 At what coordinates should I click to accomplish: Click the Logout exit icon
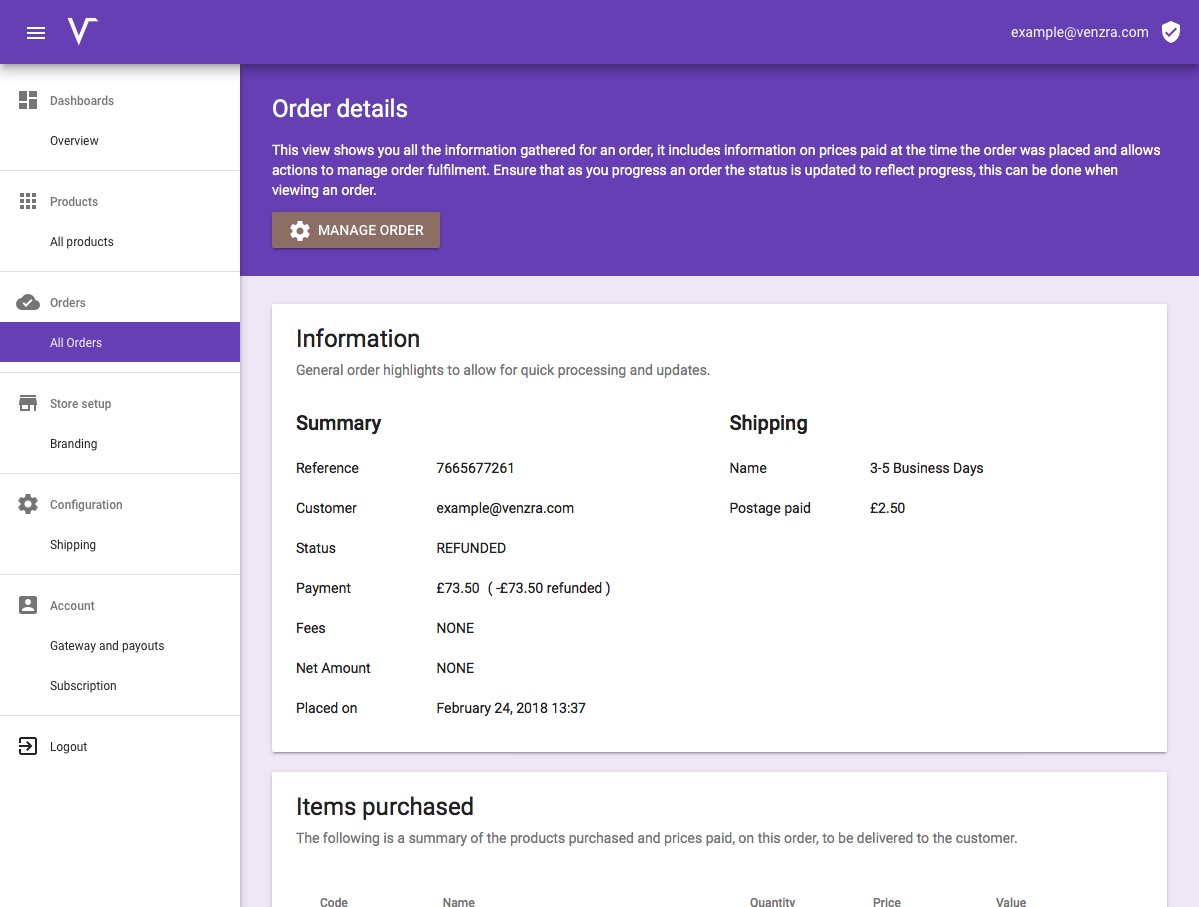tap(28, 746)
